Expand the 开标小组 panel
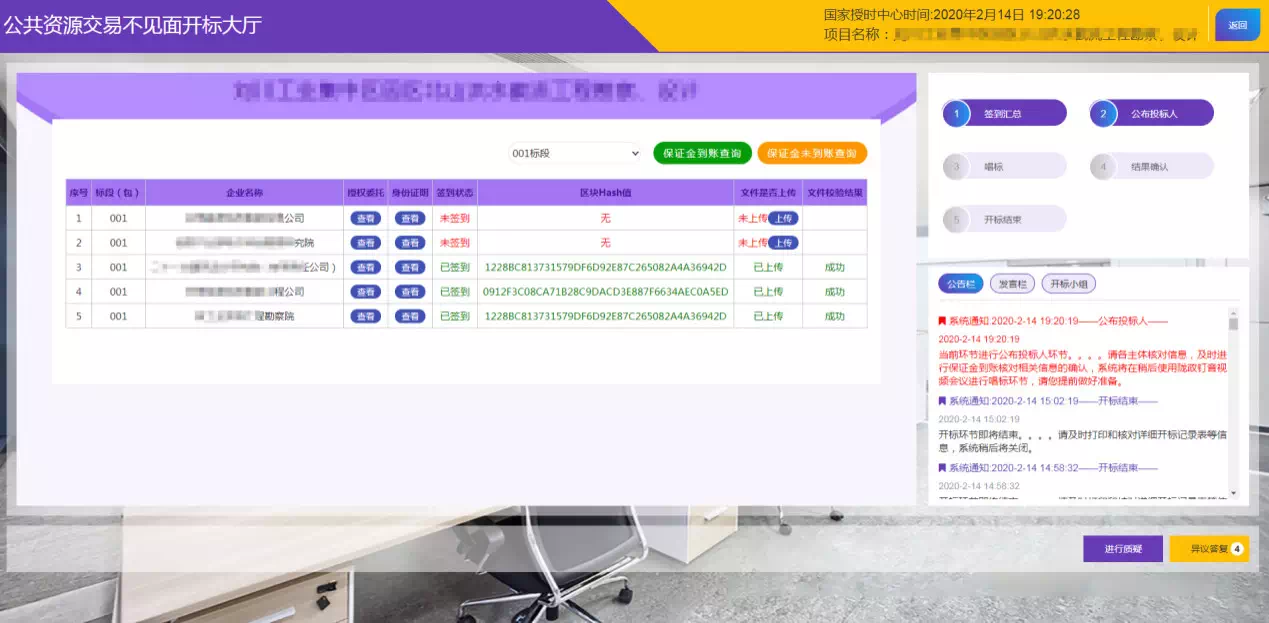Screen dimensions: 1269x623 (1070, 284)
